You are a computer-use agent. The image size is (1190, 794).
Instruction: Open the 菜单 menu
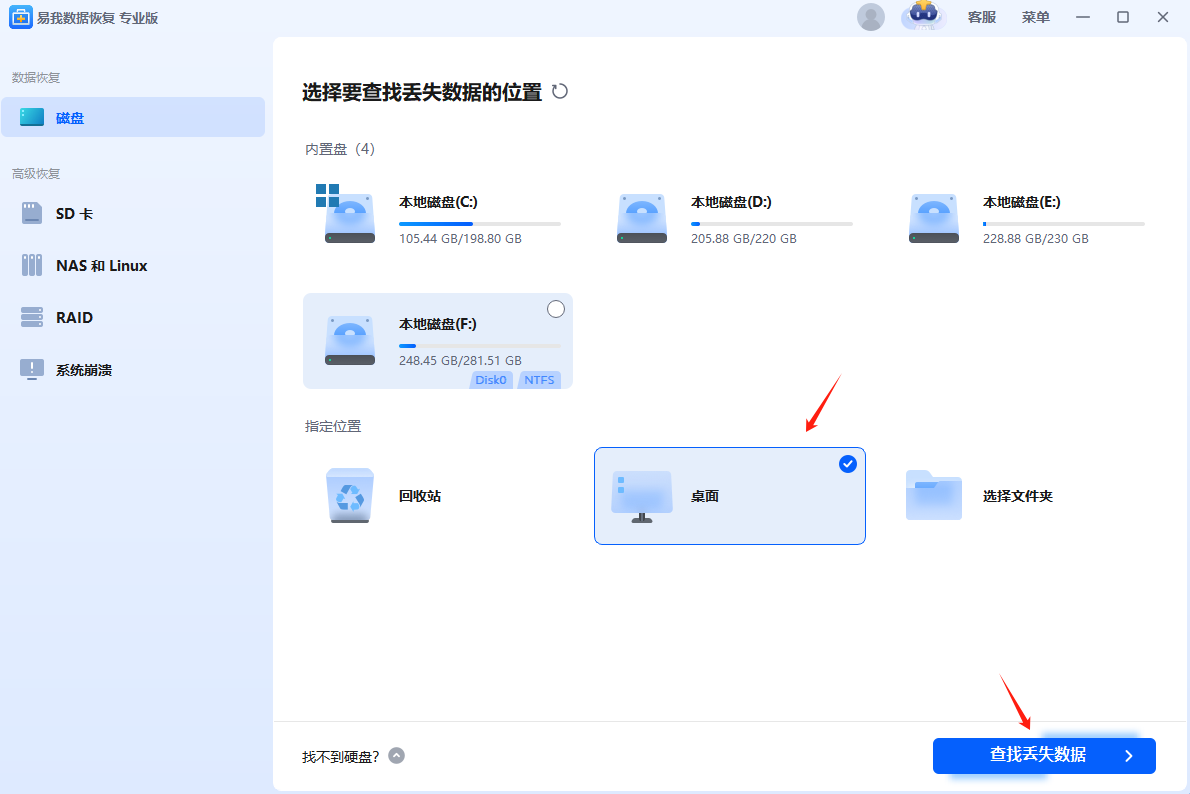pyautogui.click(x=1035, y=17)
